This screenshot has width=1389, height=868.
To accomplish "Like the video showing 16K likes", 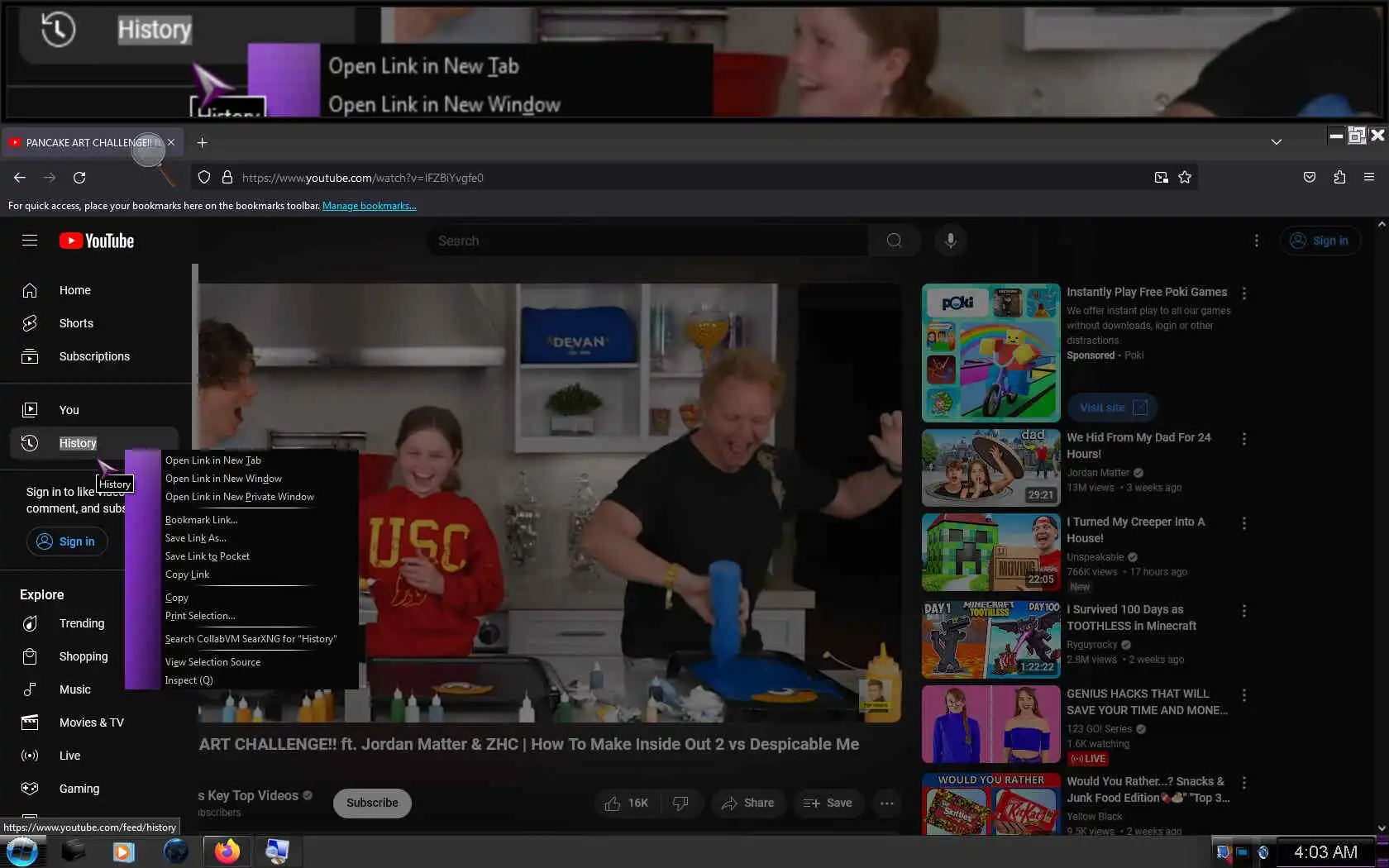I will [626, 803].
